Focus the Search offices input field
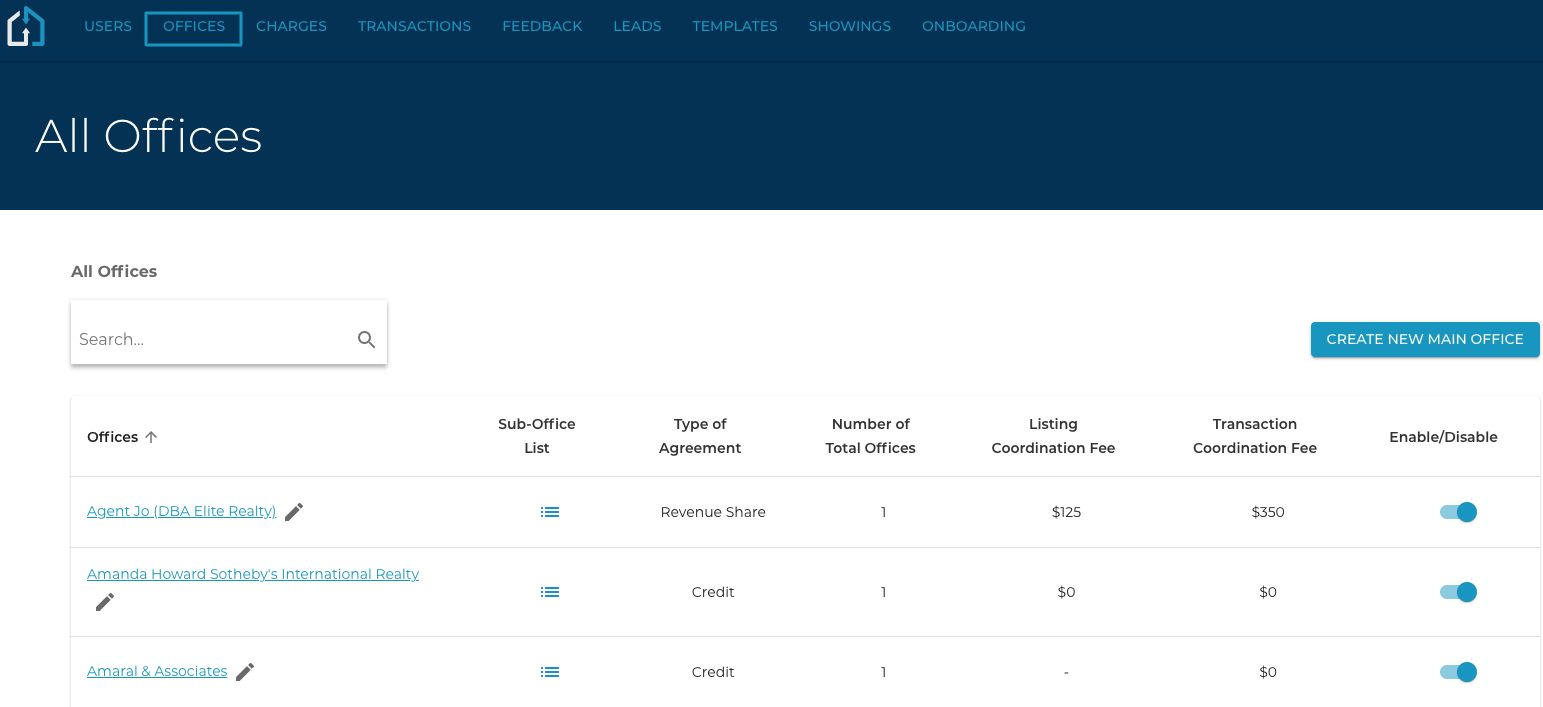The image size is (1543, 707). coord(212,340)
